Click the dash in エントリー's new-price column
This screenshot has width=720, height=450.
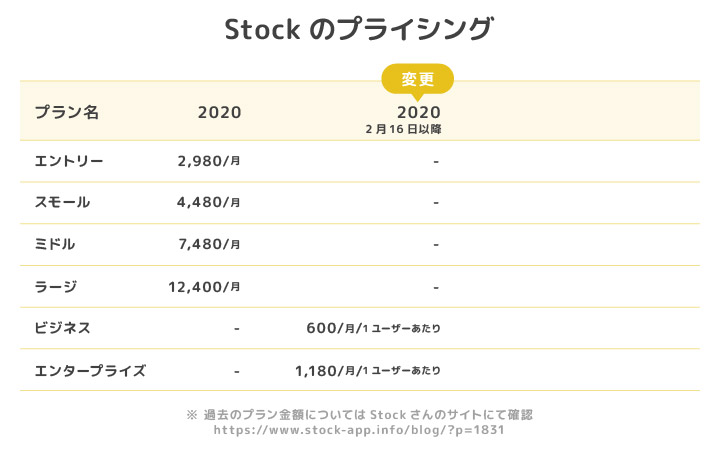click(x=437, y=160)
